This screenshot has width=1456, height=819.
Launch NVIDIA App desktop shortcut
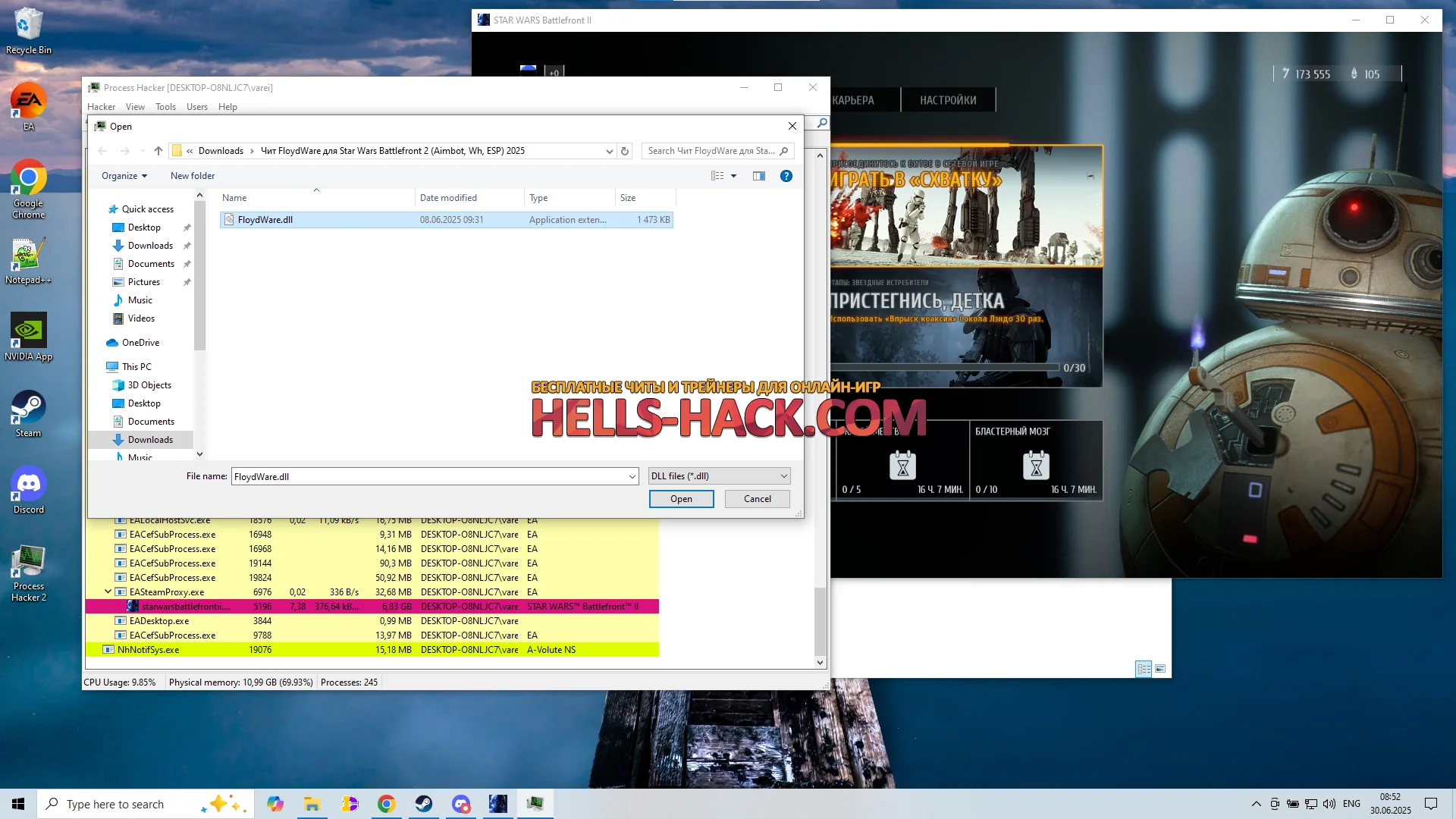click(x=29, y=337)
